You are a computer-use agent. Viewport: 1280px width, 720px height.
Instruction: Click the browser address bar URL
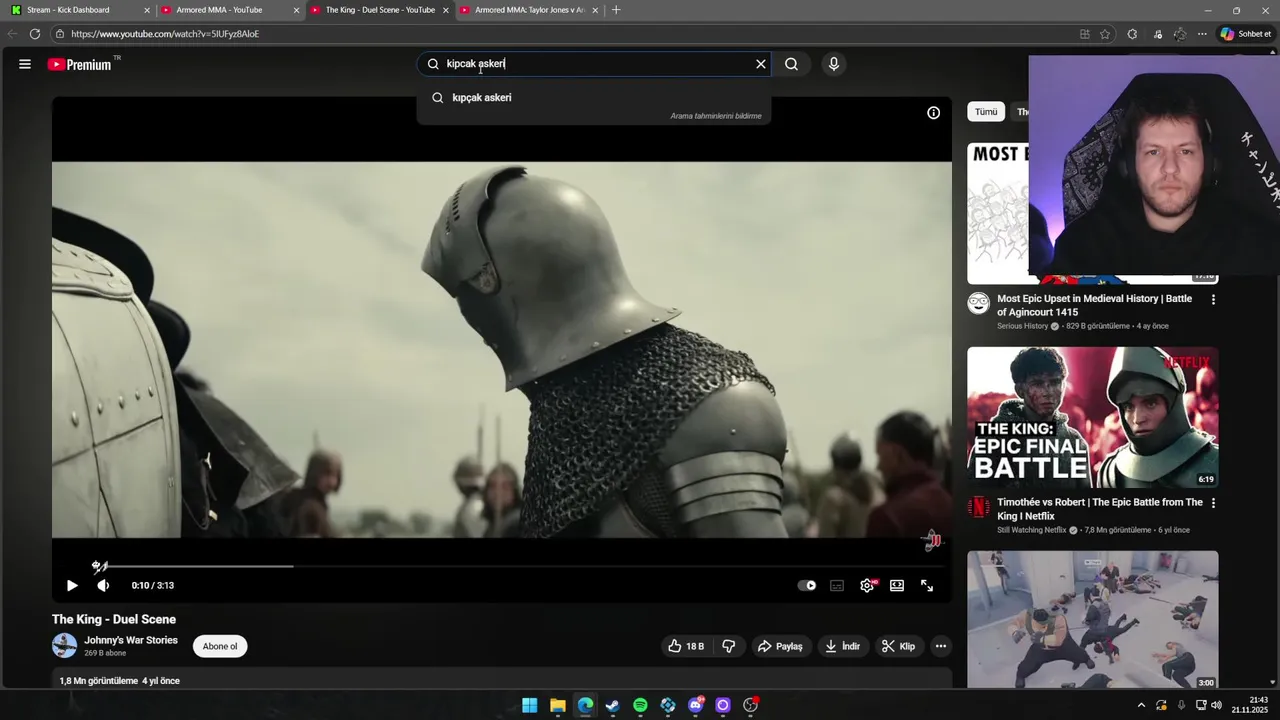coord(165,34)
